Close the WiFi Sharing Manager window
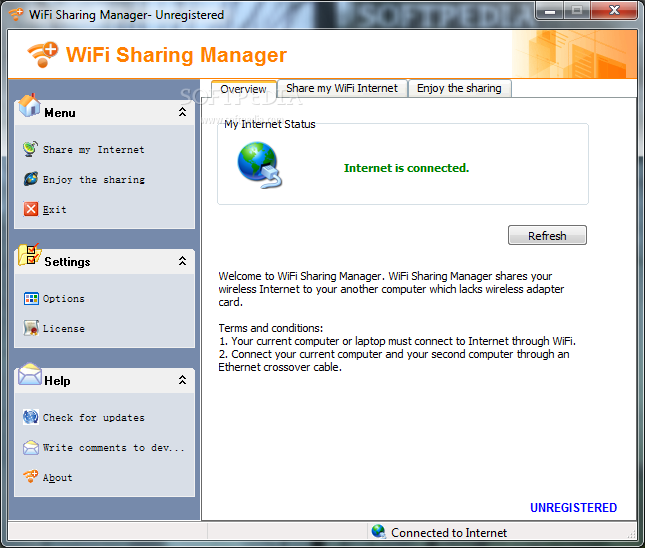 pos(614,10)
